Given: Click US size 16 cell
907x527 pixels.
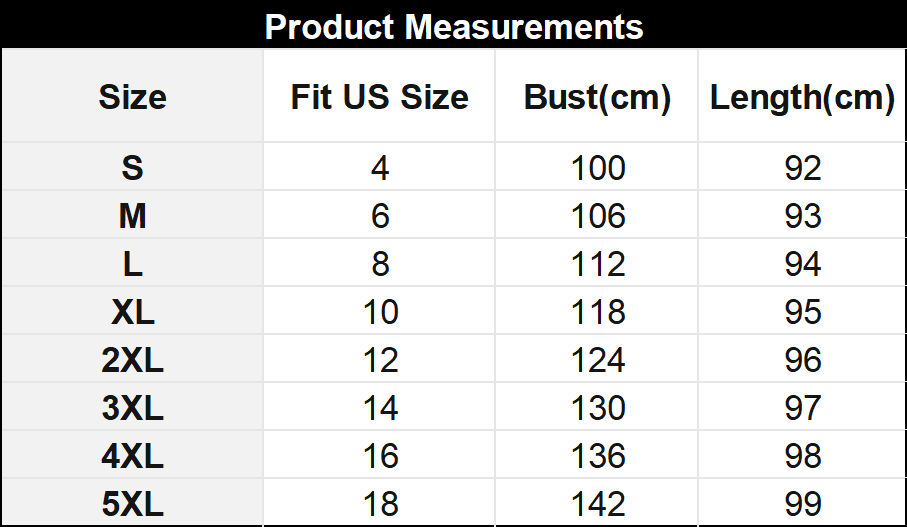Looking at the screenshot, I should point(380,456).
